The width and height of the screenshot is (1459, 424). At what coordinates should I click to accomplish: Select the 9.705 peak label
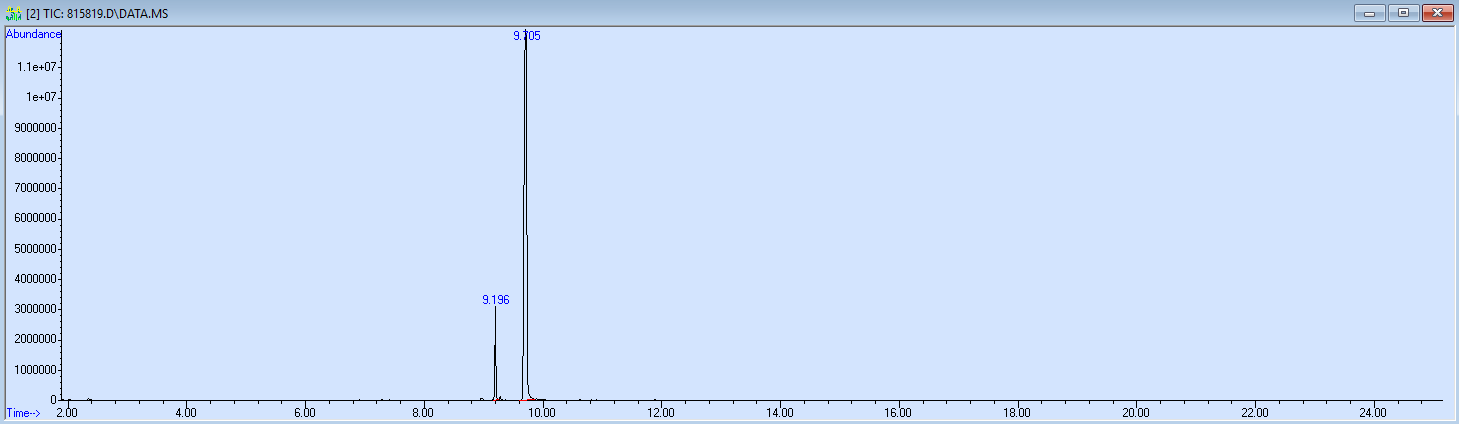point(527,35)
